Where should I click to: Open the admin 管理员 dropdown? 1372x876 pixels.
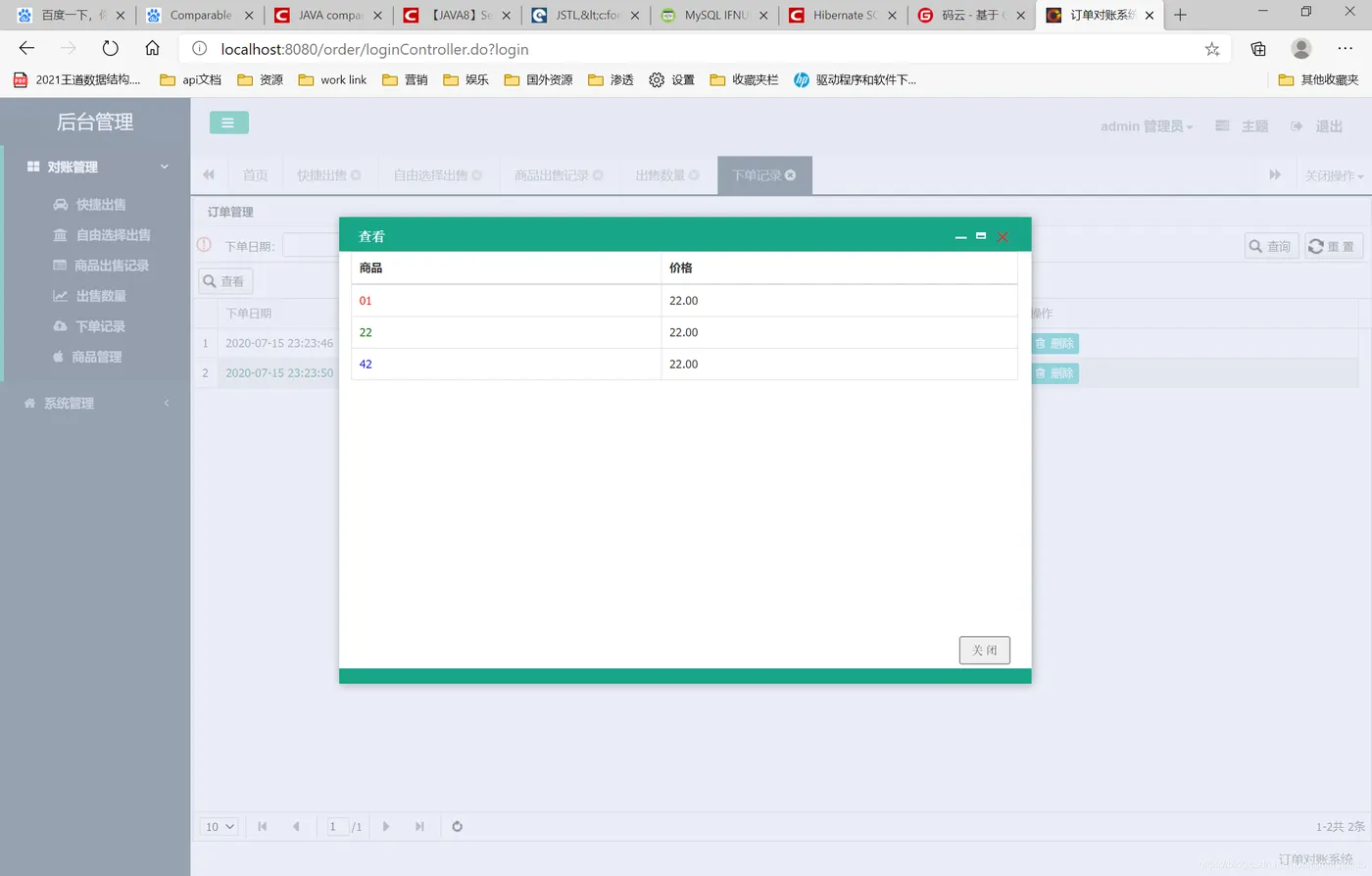coord(1147,126)
